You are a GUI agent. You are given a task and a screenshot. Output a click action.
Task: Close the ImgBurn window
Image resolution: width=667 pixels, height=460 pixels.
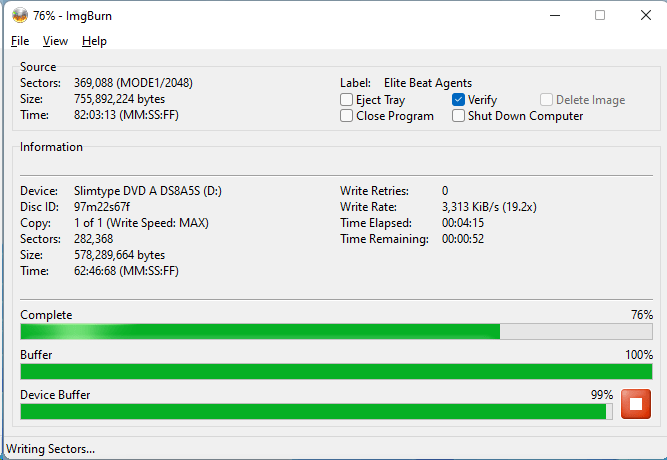(x=645, y=15)
